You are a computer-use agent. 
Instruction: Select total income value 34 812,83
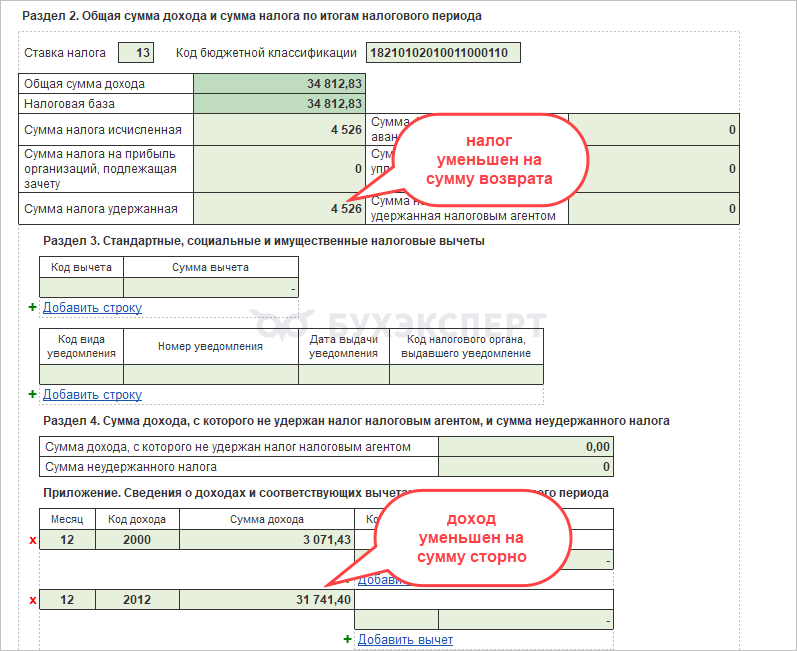pos(279,84)
